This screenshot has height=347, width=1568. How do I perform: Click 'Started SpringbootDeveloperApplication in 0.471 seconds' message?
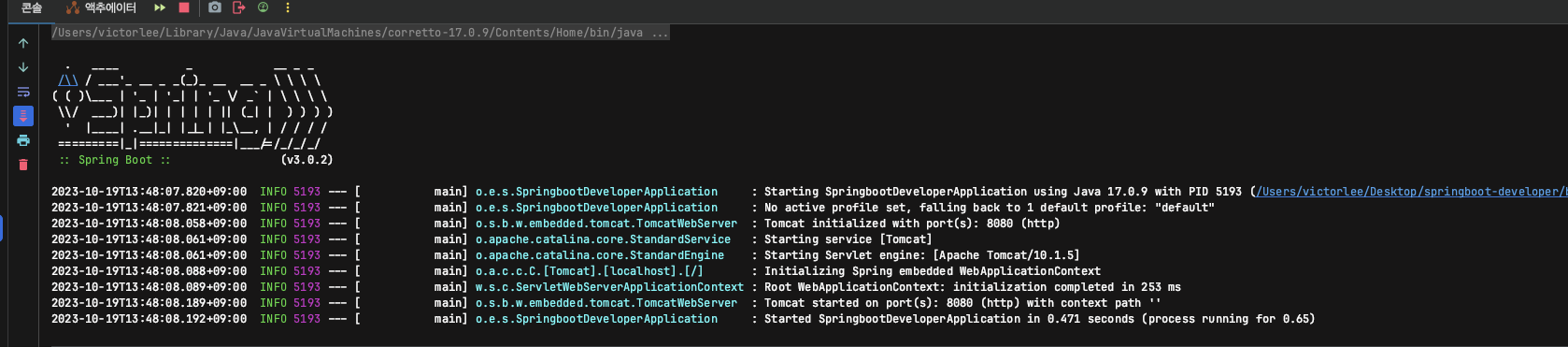coord(1040,319)
